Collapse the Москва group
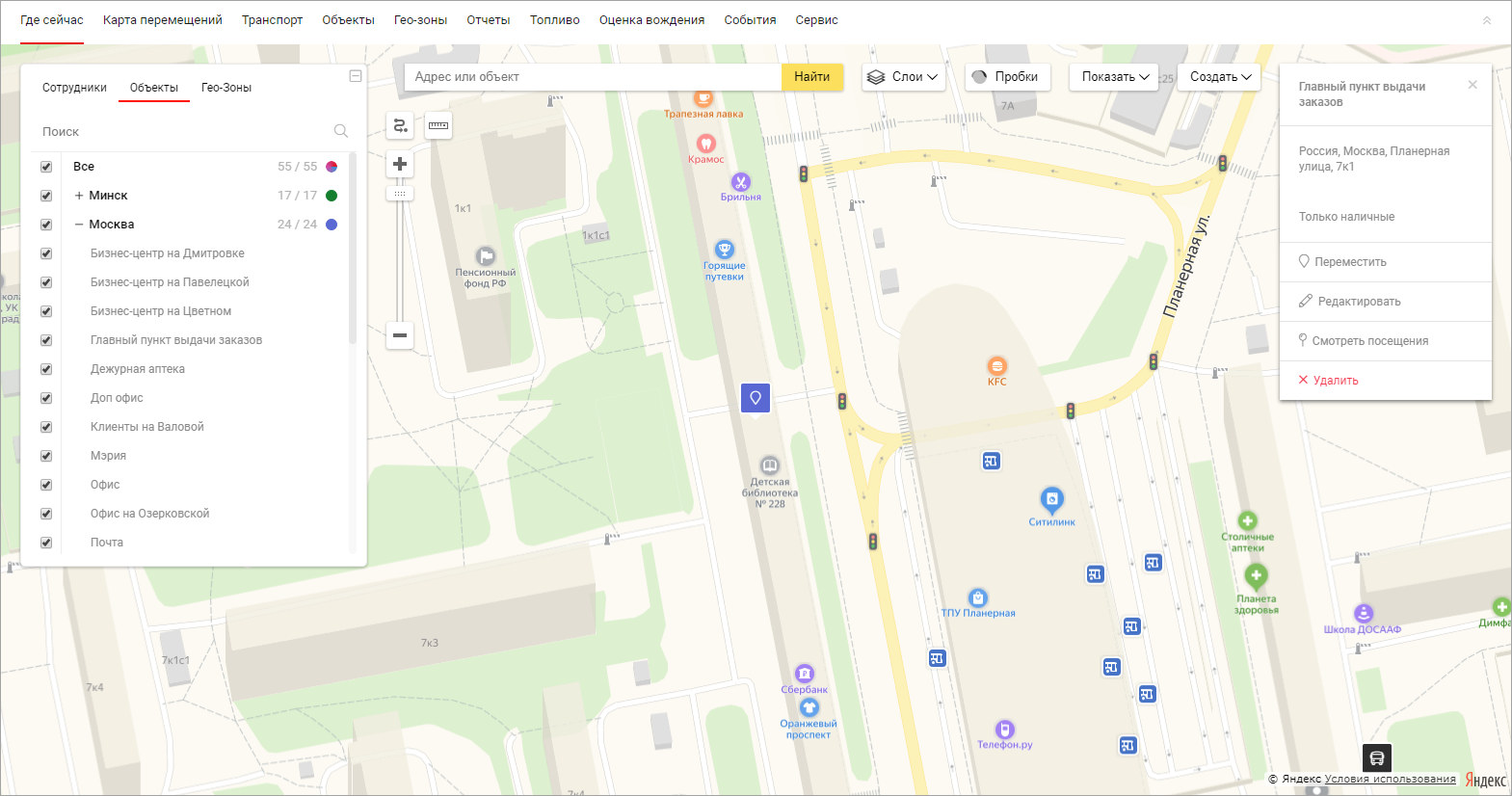Viewport: 1512px width, 796px height. pos(79,225)
